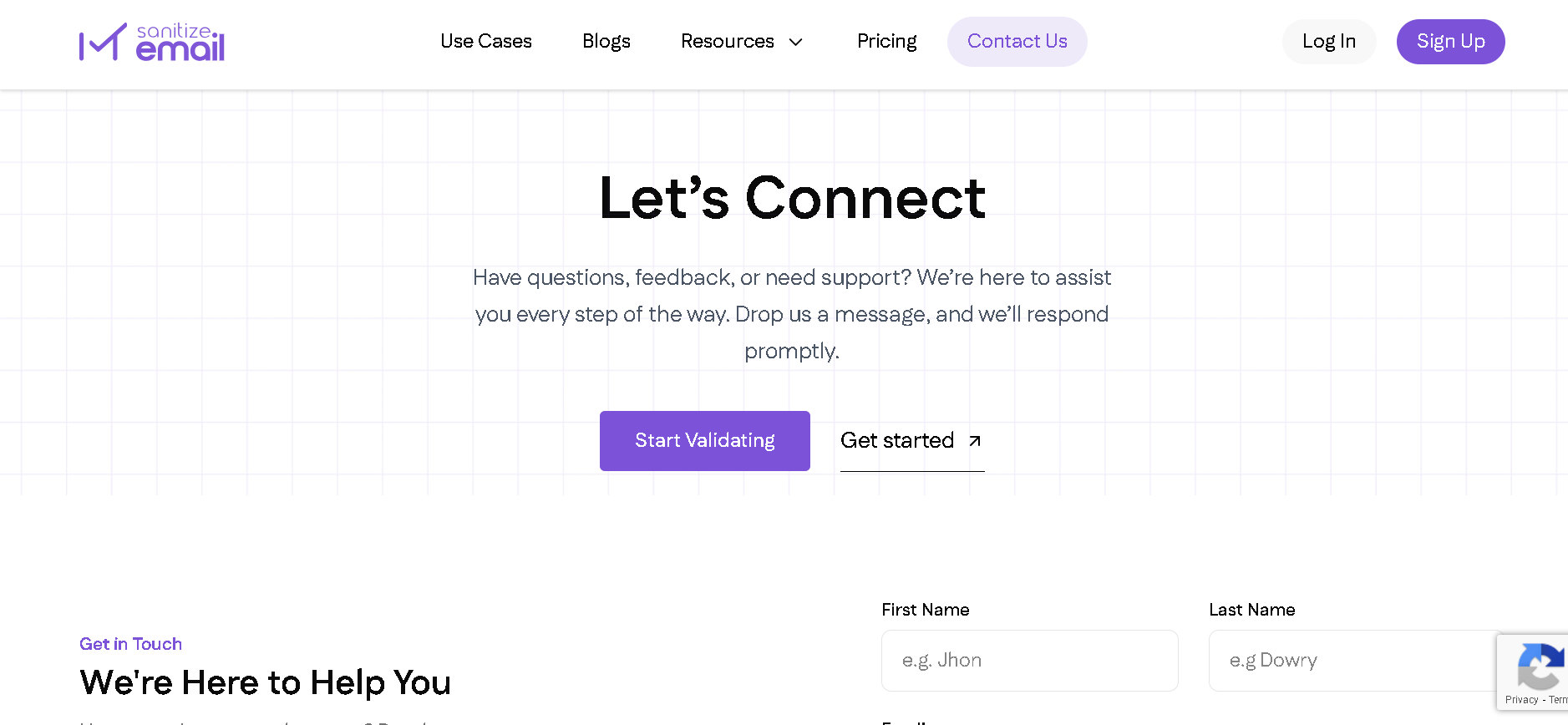
Task: Click the purple M logo mark
Action: click(x=103, y=43)
